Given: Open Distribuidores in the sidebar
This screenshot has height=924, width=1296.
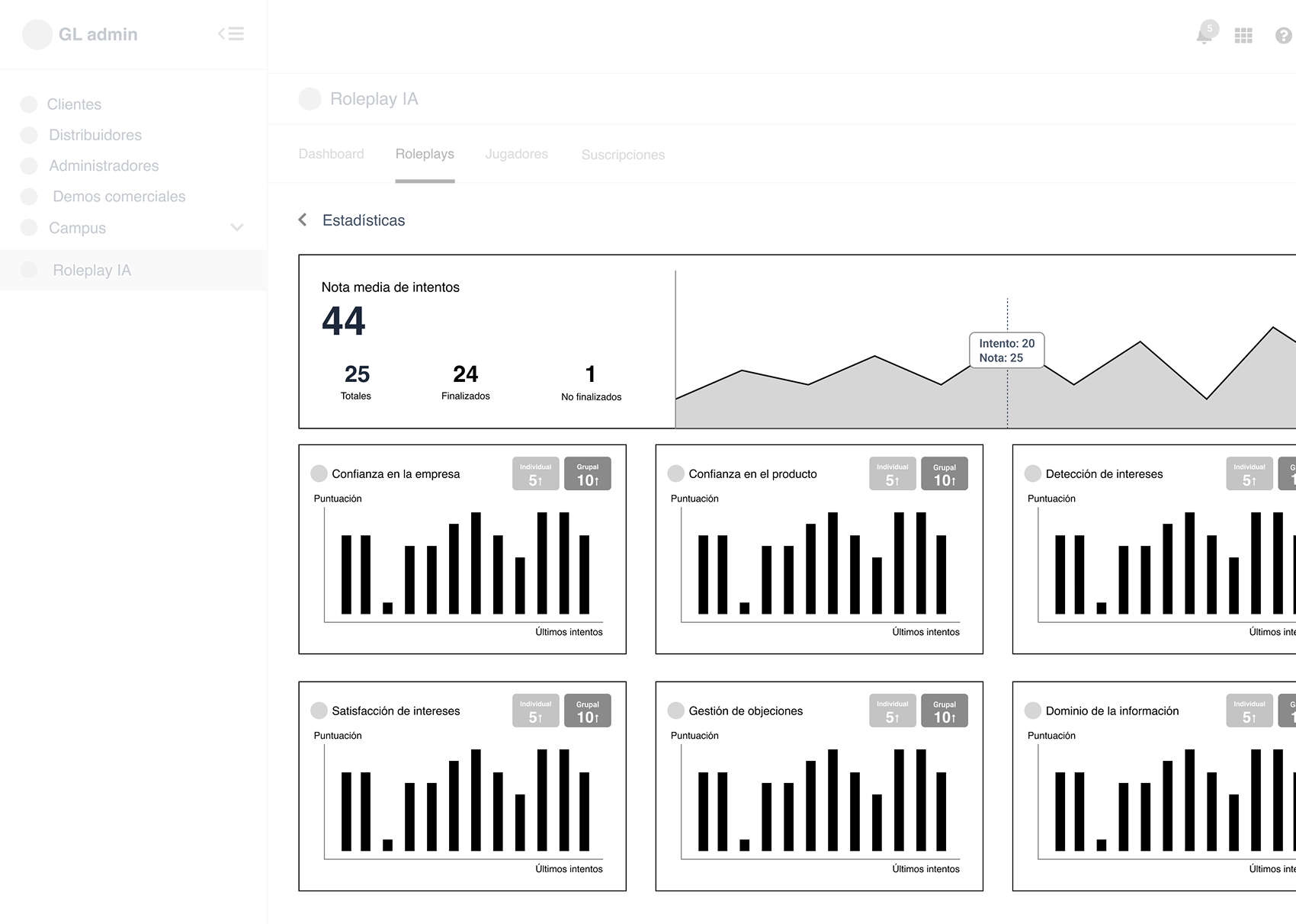Looking at the screenshot, I should [x=95, y=135].
